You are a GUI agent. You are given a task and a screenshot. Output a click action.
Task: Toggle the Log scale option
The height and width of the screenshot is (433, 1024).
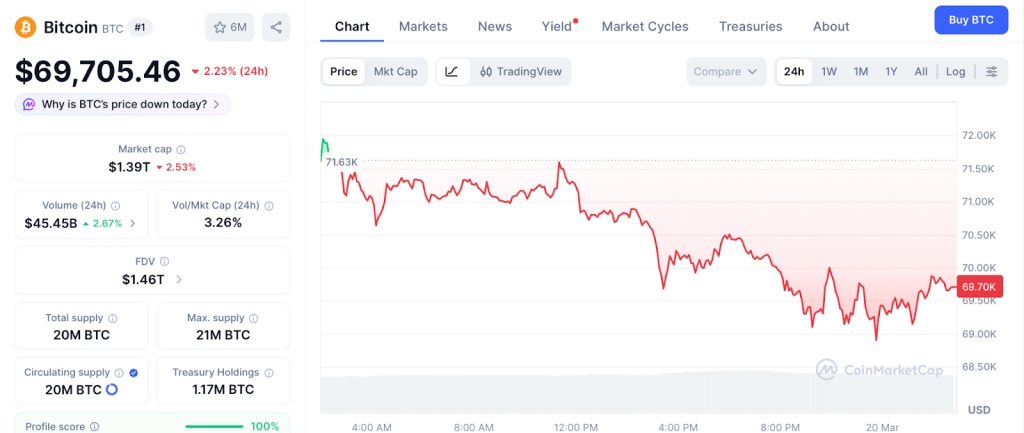955,71
